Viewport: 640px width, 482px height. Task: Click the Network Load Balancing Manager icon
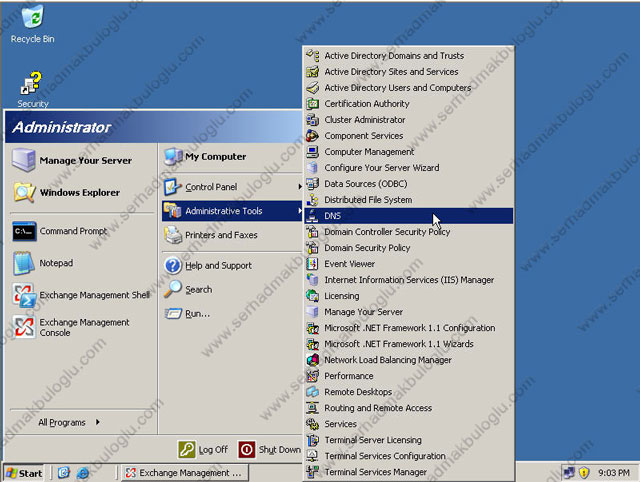[x=313, y=360]
